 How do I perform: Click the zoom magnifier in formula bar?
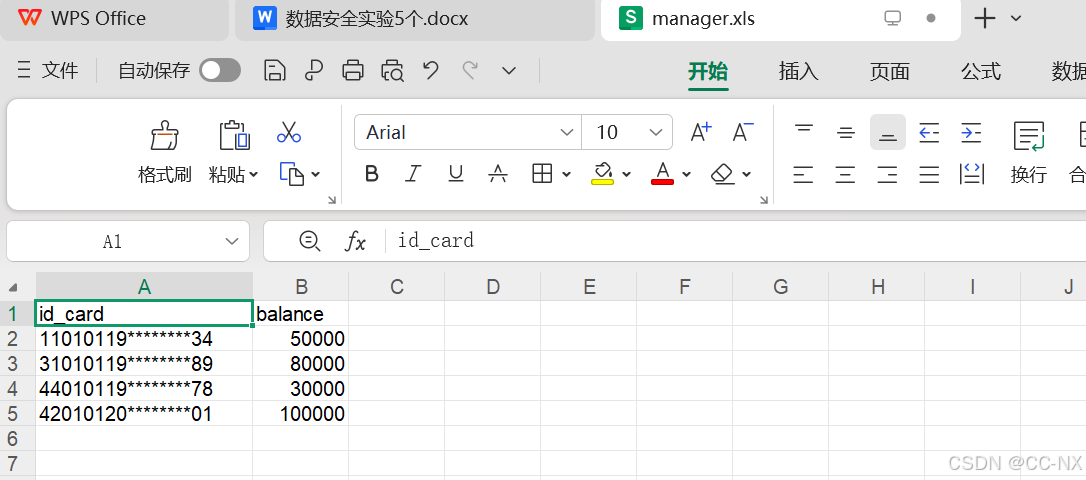309,241
